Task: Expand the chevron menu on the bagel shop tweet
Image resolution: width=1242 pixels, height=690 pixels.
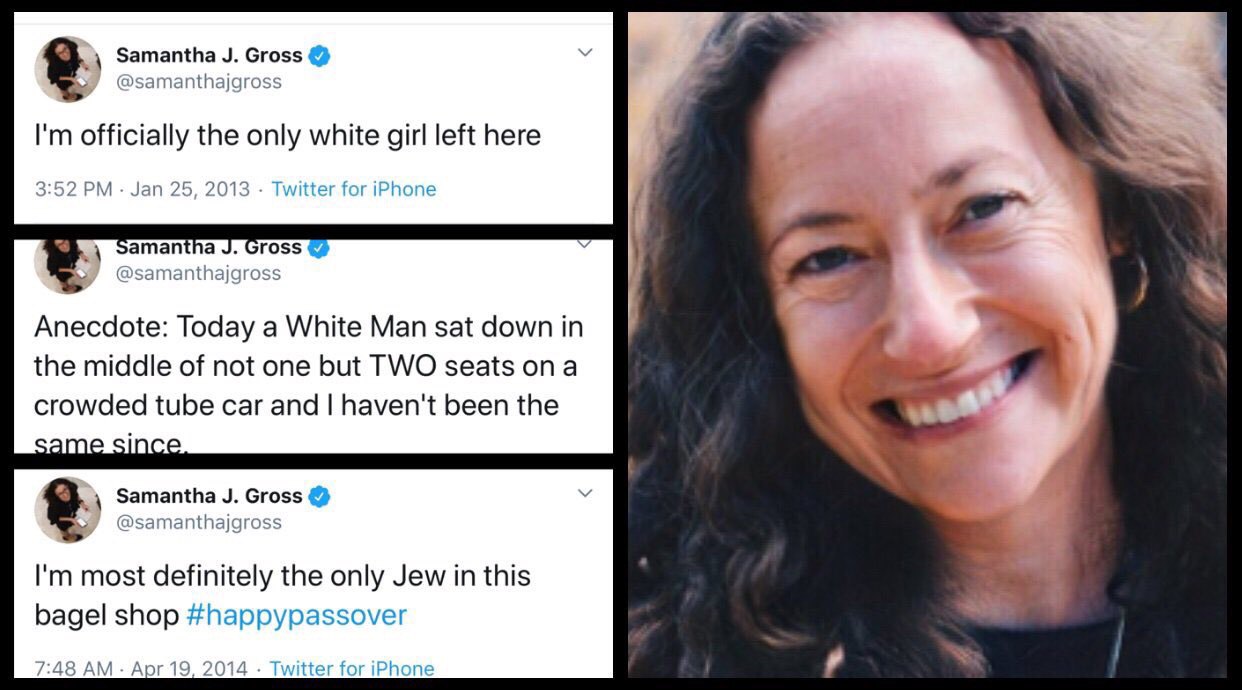Action: [x=585, y=493]
